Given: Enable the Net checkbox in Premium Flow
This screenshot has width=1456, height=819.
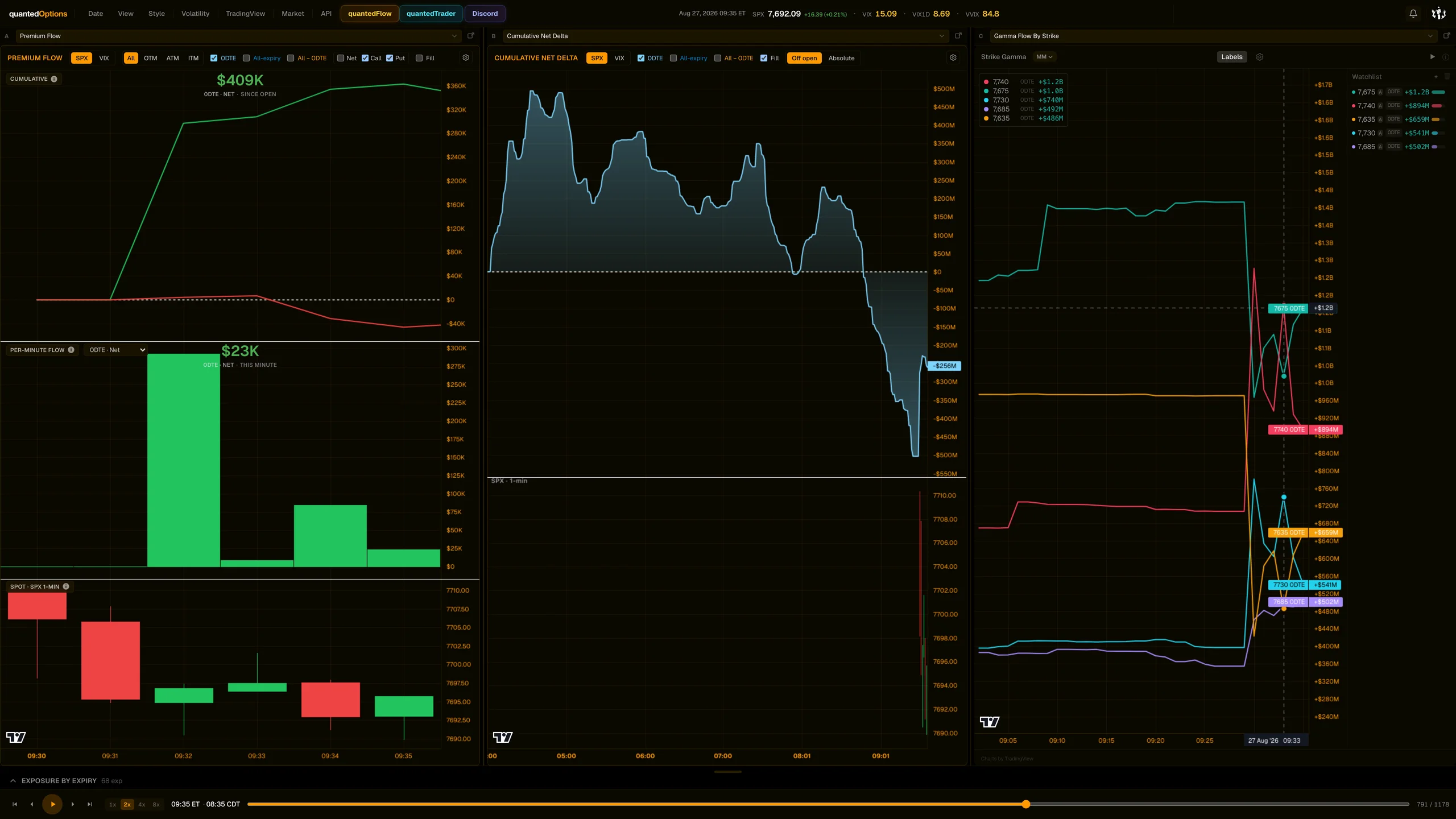Looking at the screenshot, I should coord(341,58).
